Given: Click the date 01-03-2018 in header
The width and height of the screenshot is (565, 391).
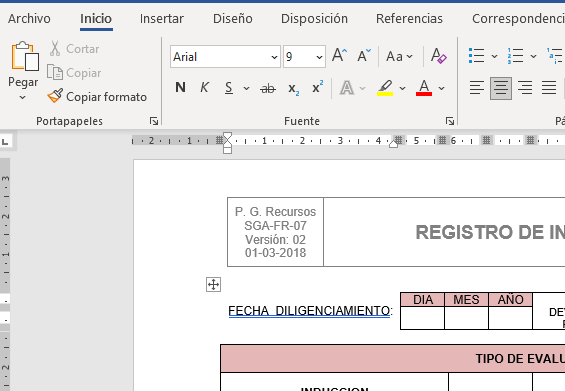Looking at the screenshot, I should (275, 253).
